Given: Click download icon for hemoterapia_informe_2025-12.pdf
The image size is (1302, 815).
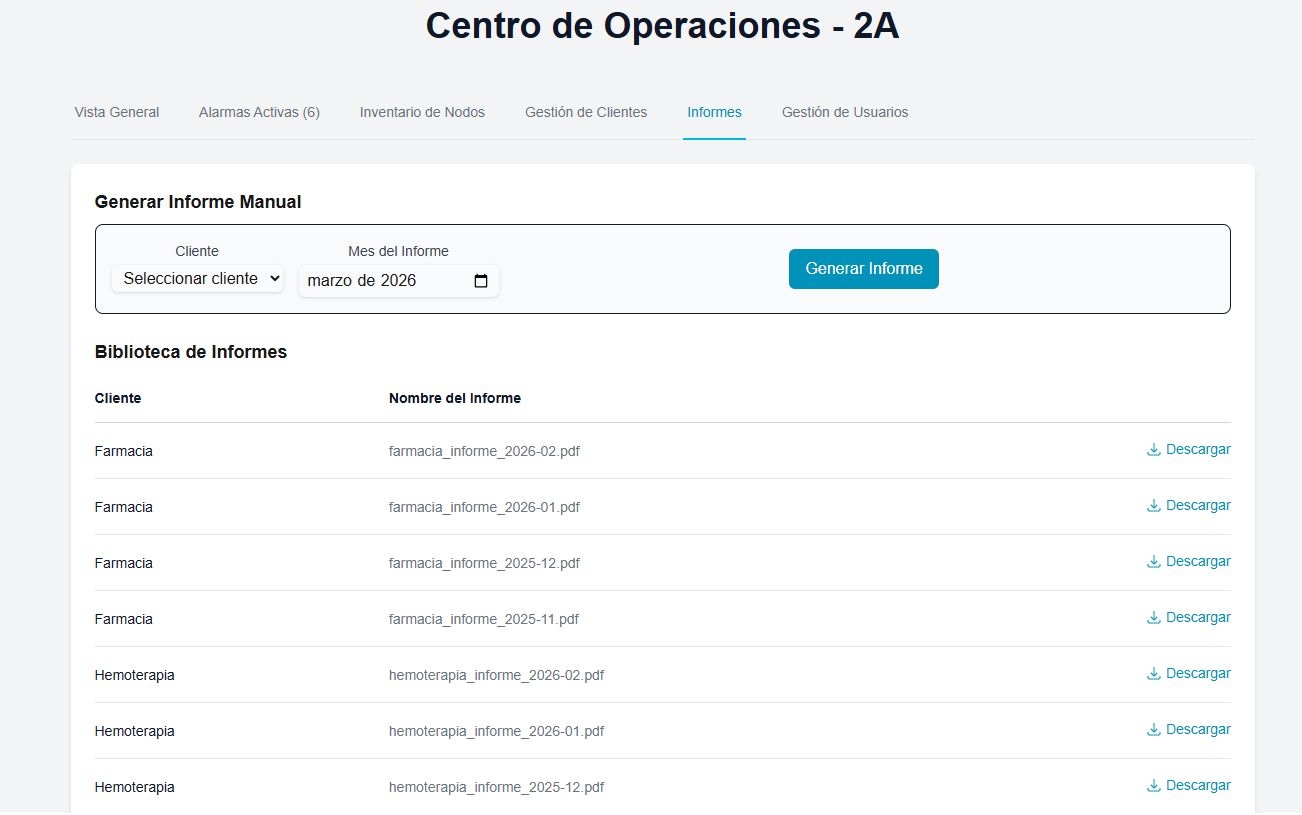Looking at the screenshot, I should pyautogui.click(x=1153, y=786).
